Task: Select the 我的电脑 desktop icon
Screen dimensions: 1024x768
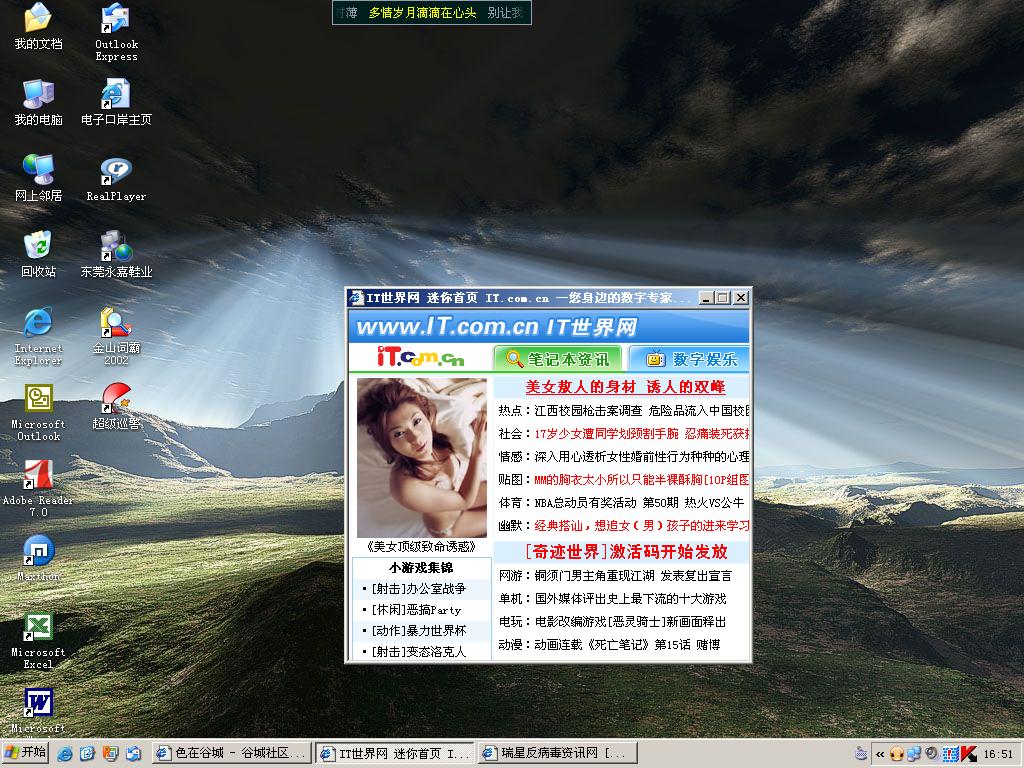Action: pos(39,103)
